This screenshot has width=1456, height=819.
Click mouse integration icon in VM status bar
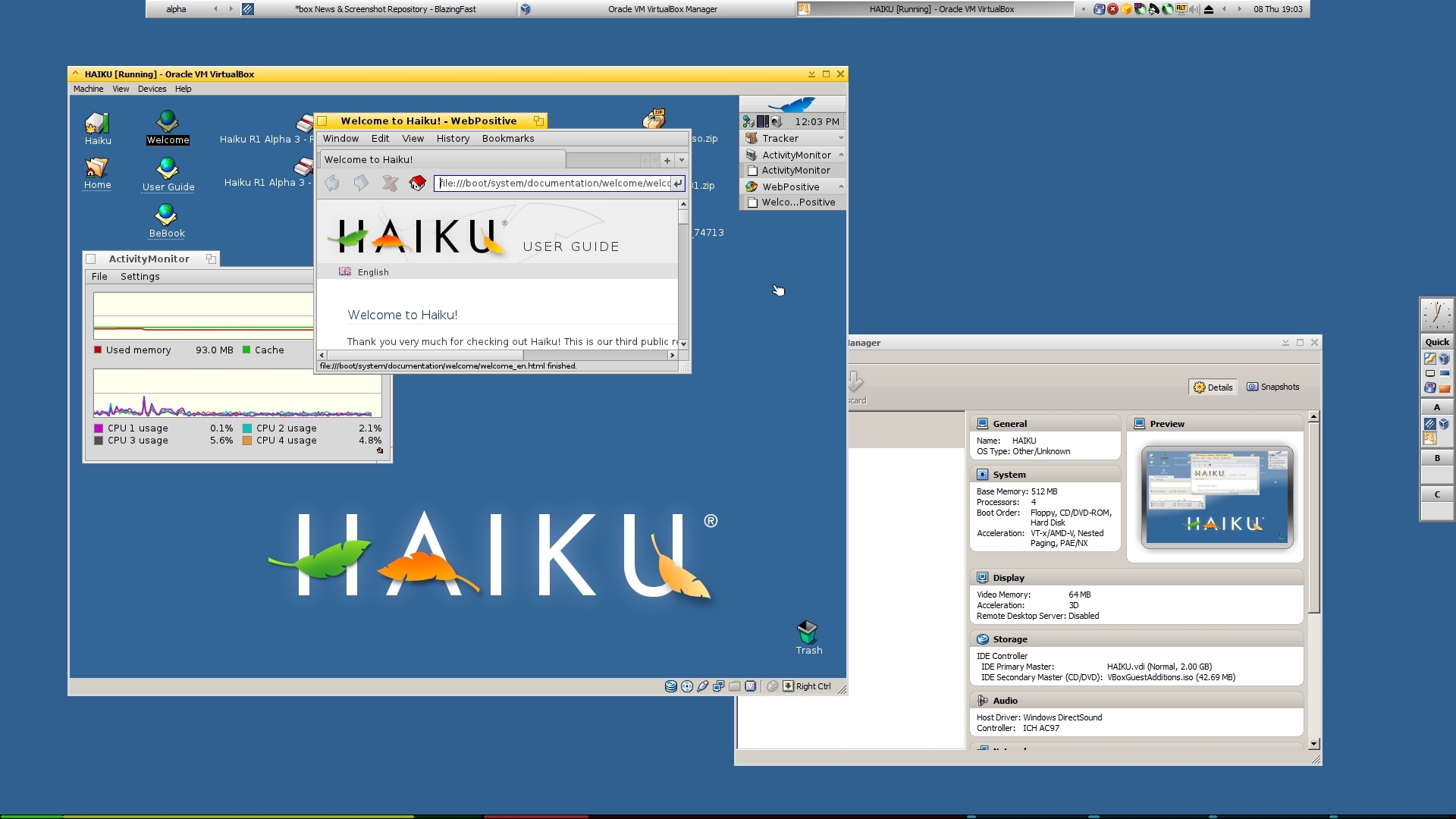(x=773, y=686)
